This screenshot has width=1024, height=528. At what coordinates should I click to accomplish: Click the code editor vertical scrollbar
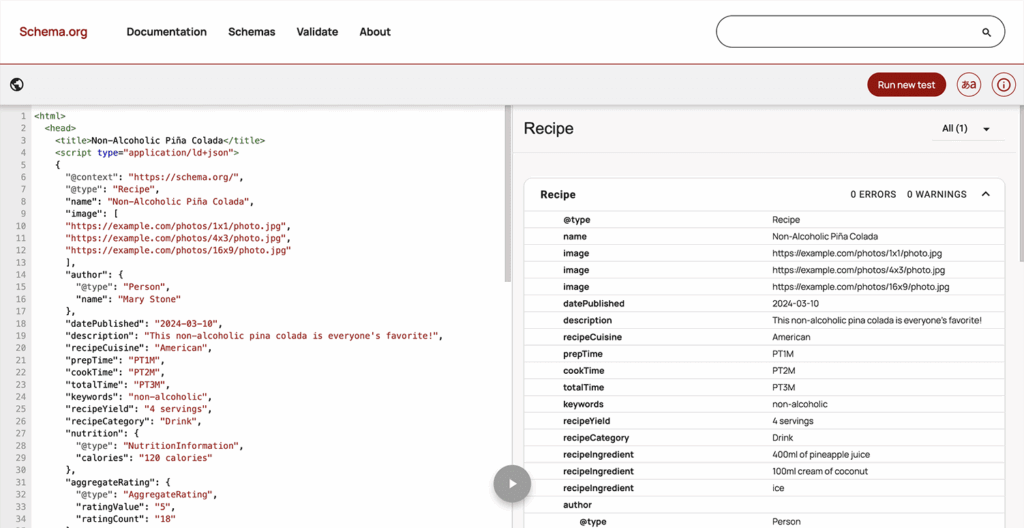point(507,194)
